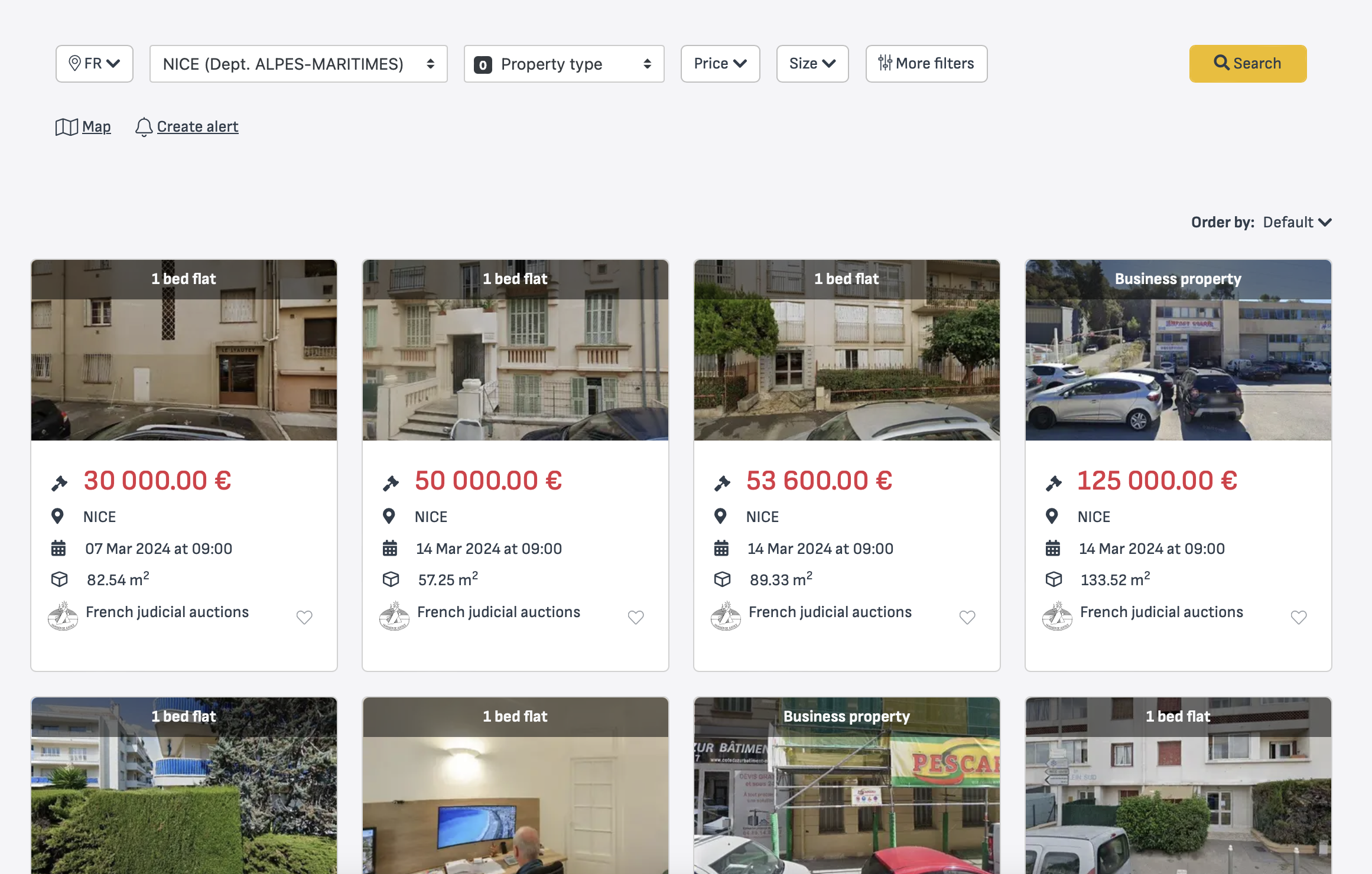
Task: Click the 125 000.00 € price
Action: tap(1158, 481)
